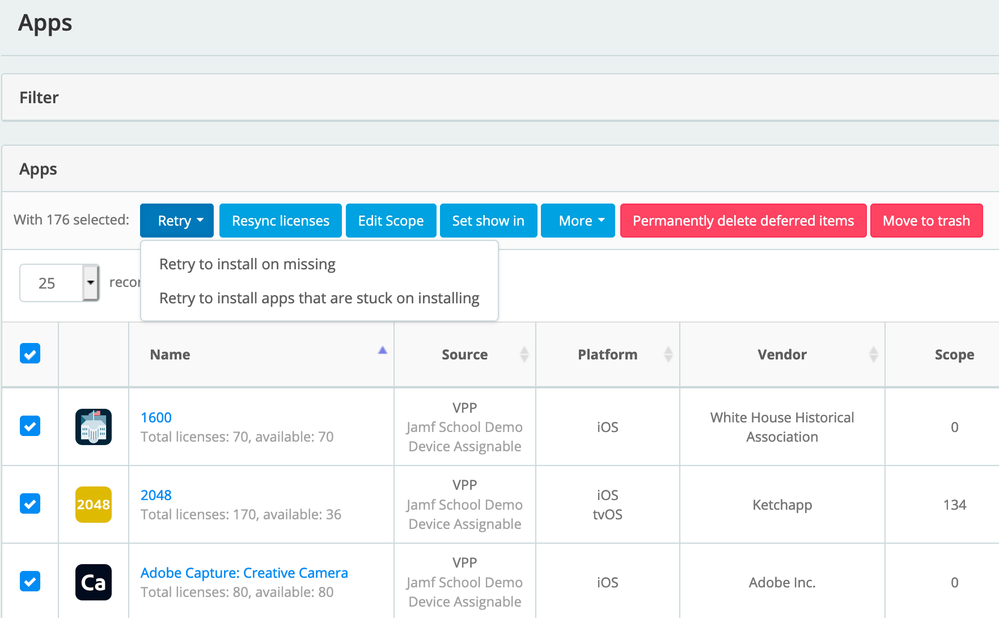This screenshot has height=618, width=999.
Task: Open the 2048 app link
Action: [x=156, y=495]
